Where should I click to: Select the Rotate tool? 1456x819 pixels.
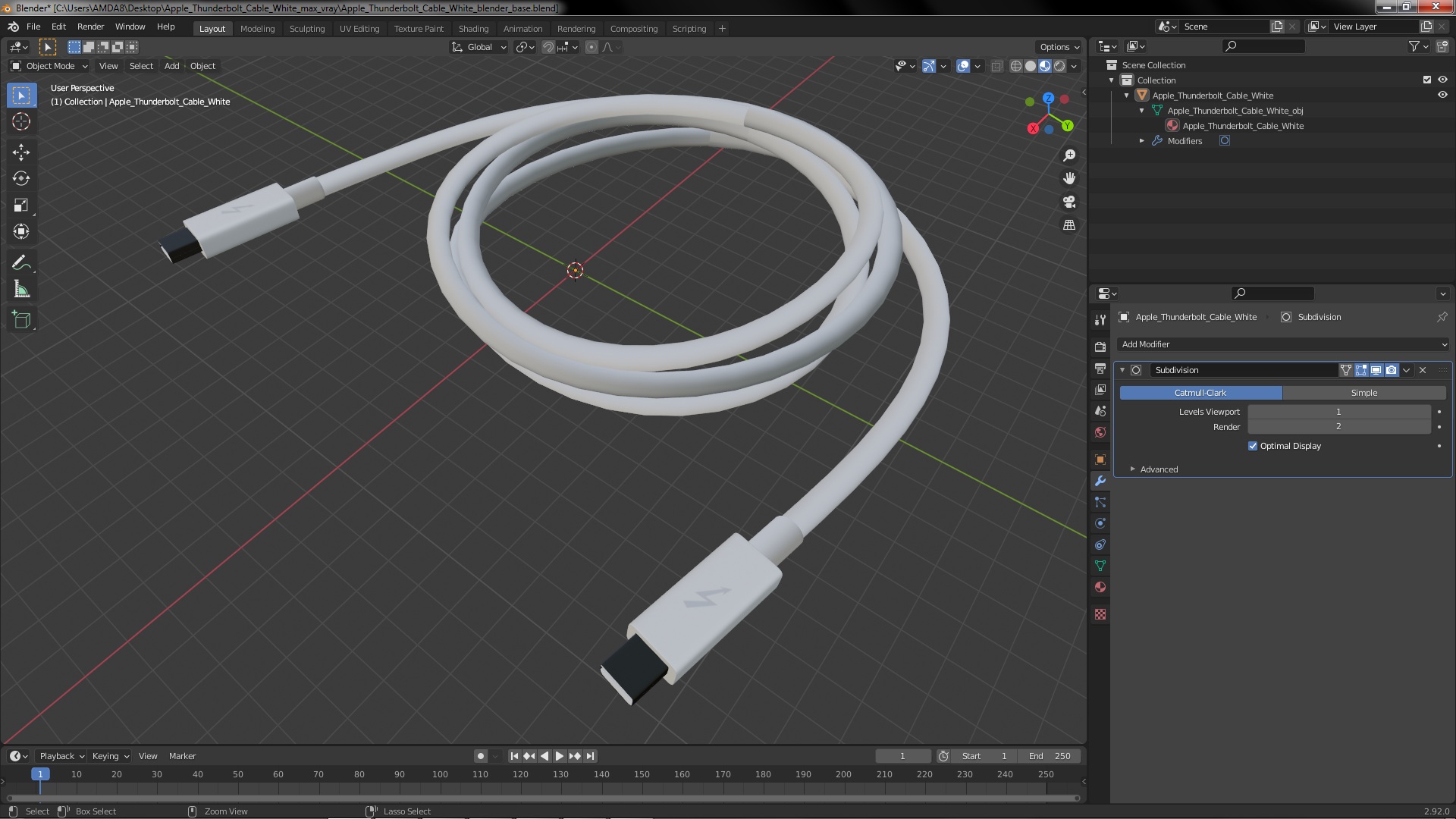21,179
